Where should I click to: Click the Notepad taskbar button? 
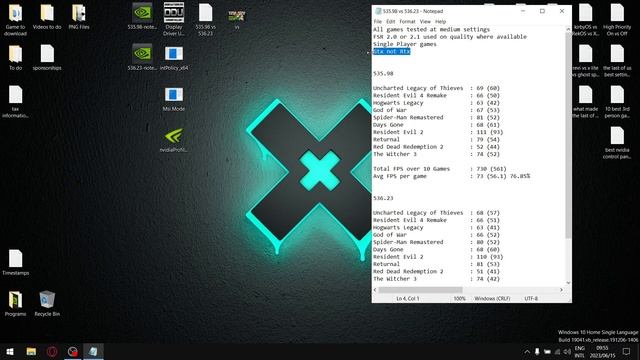(x=93, y=351)
